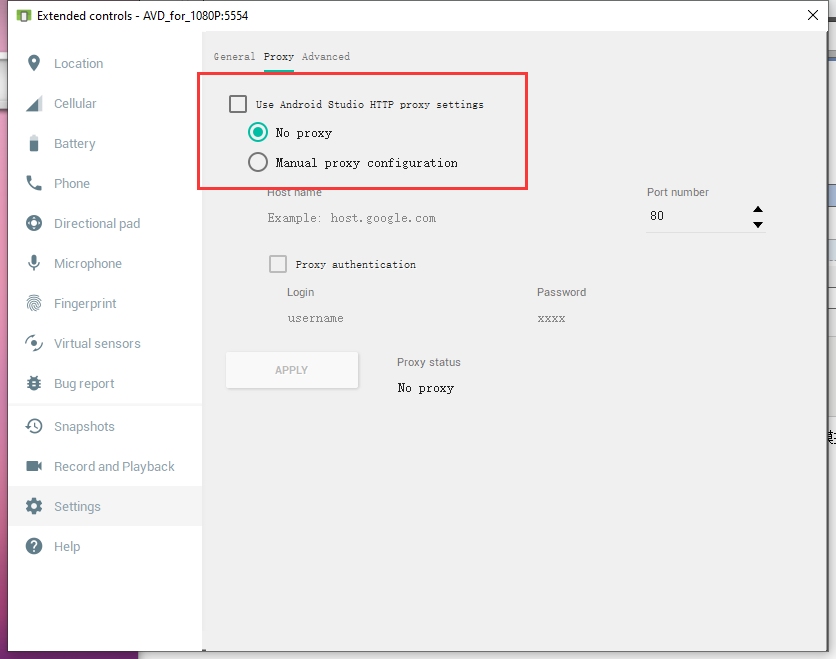Screen dimensions: 836x659
Task: Click the Phone handset icon
Action: click(x=34, y=183)
